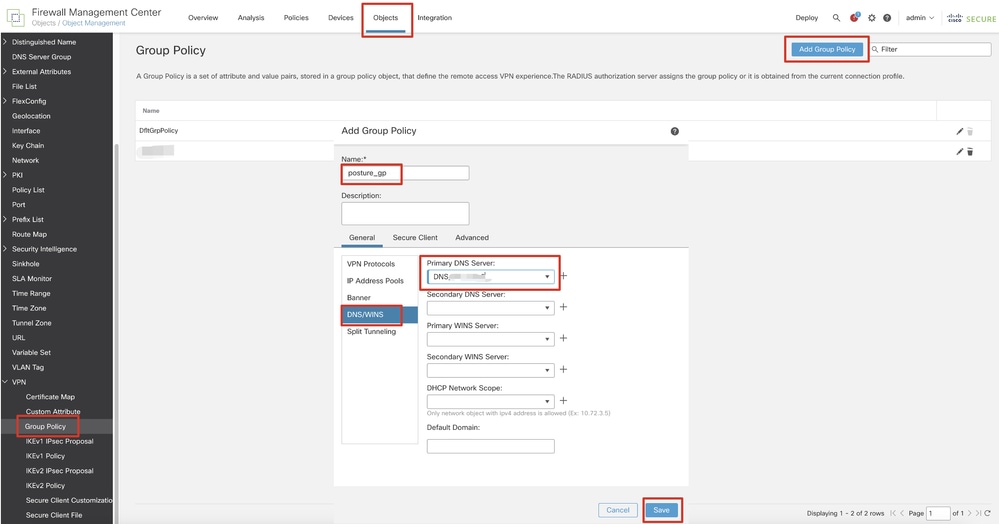Expand PKI in sidebar

(x=4, y=175)
